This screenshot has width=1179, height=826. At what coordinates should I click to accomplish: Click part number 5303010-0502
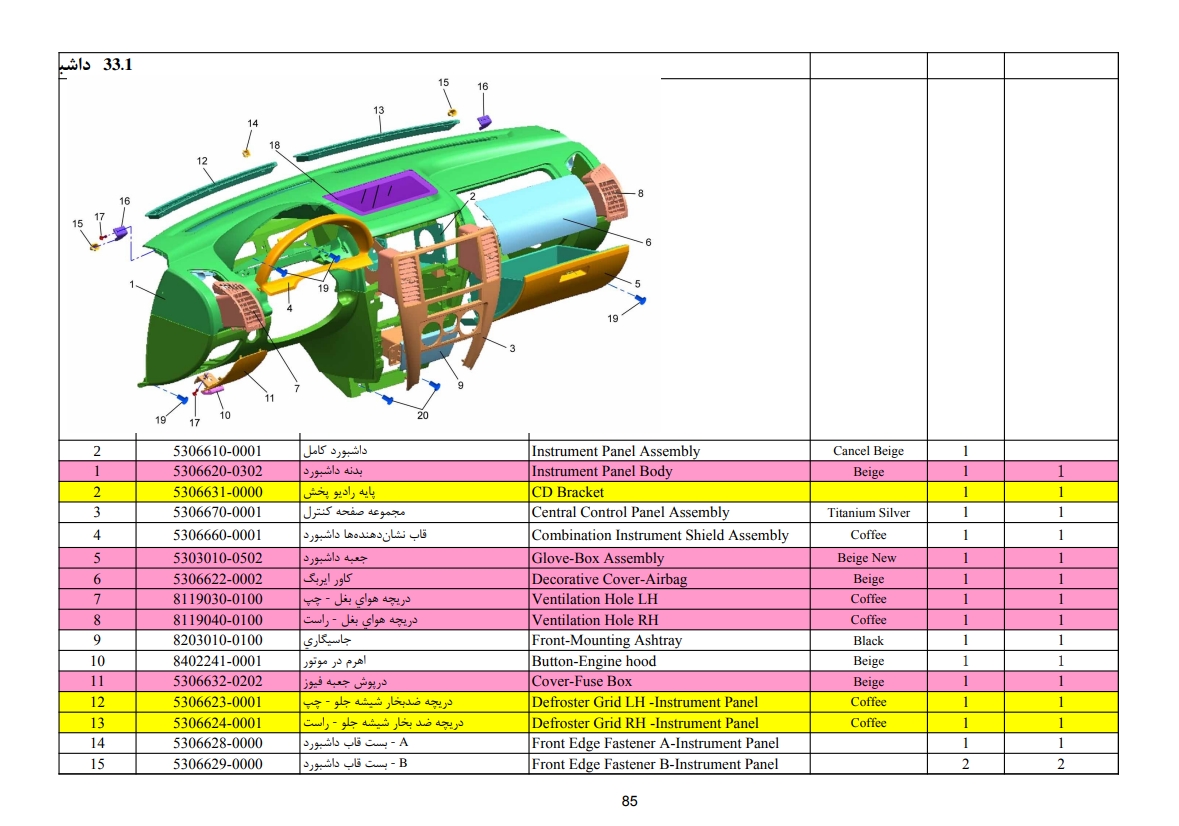(217, 558)
